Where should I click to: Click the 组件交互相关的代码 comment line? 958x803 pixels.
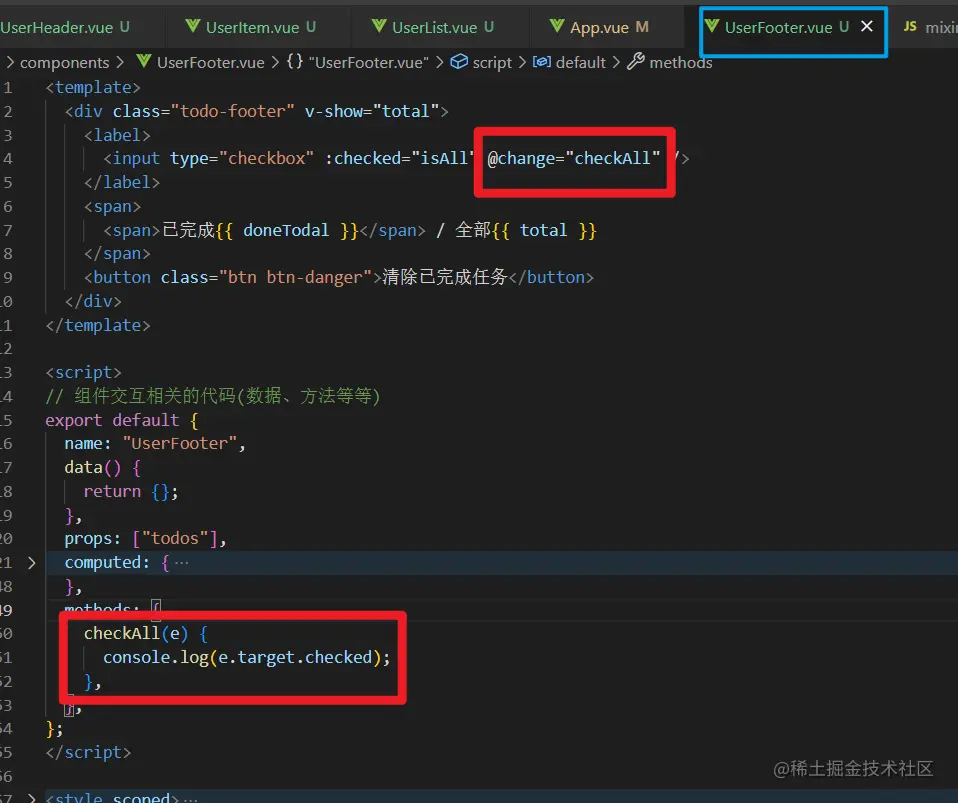tap(213, 396)
